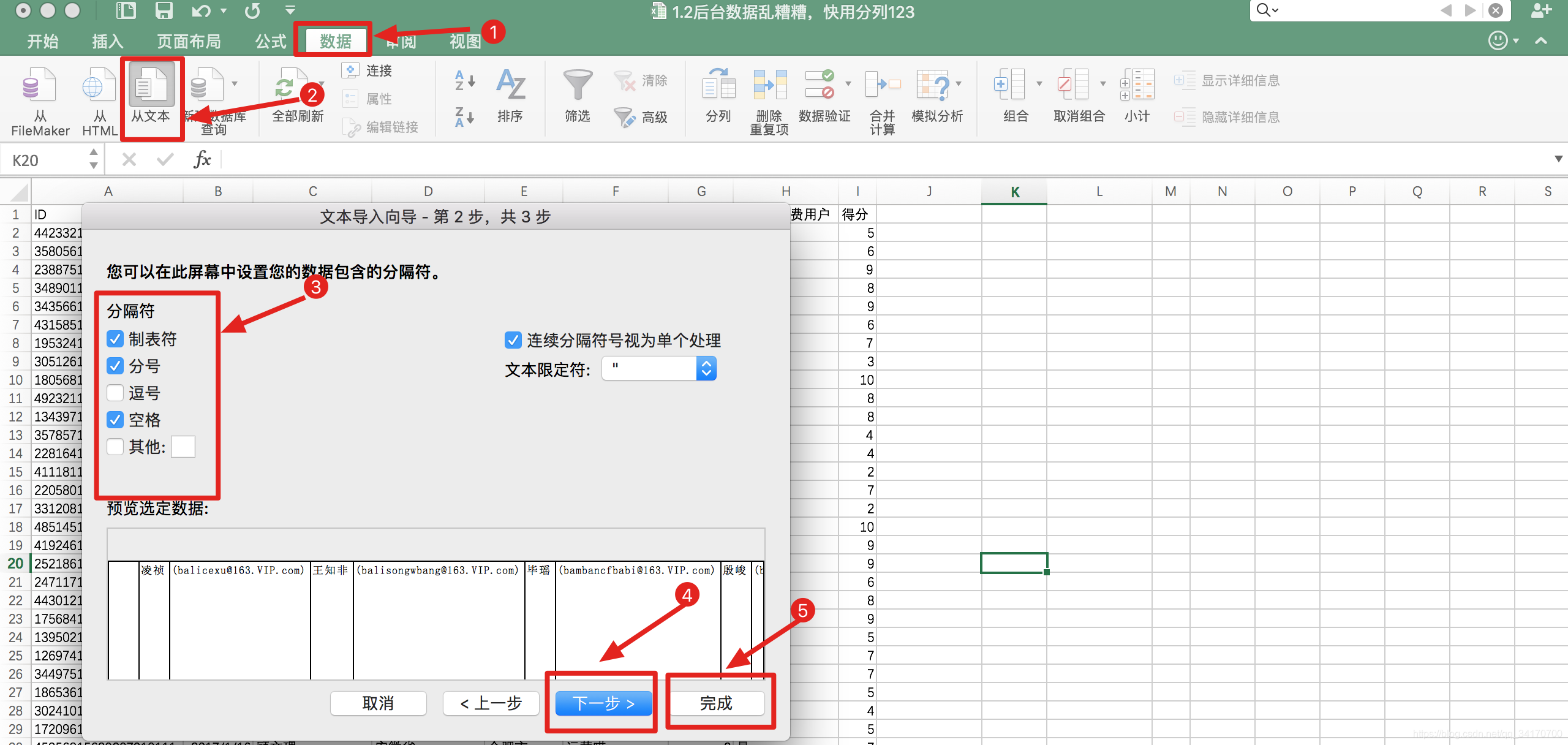Click the 筛选 filter funnel icon

[x=578, y=85]
